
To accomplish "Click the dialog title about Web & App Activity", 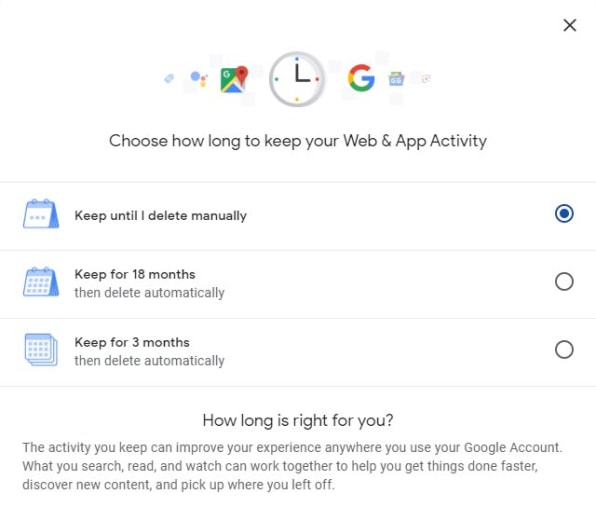I will click(298, 141).
